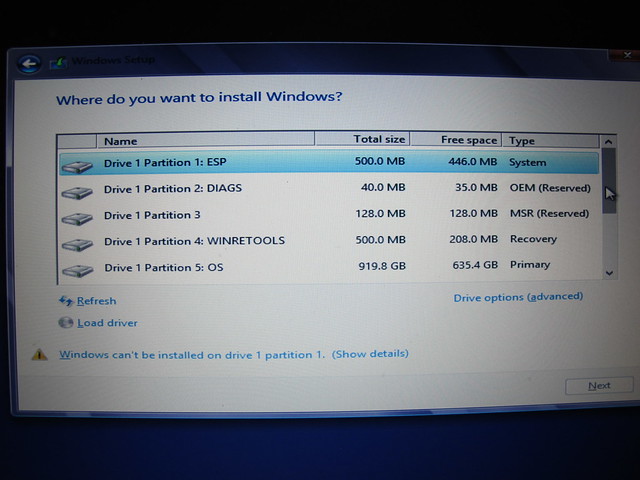Click the MSR (Reserved) type cell
This screenshot has height=480, width=640.
pyautogui.click(x=549, y=213)
